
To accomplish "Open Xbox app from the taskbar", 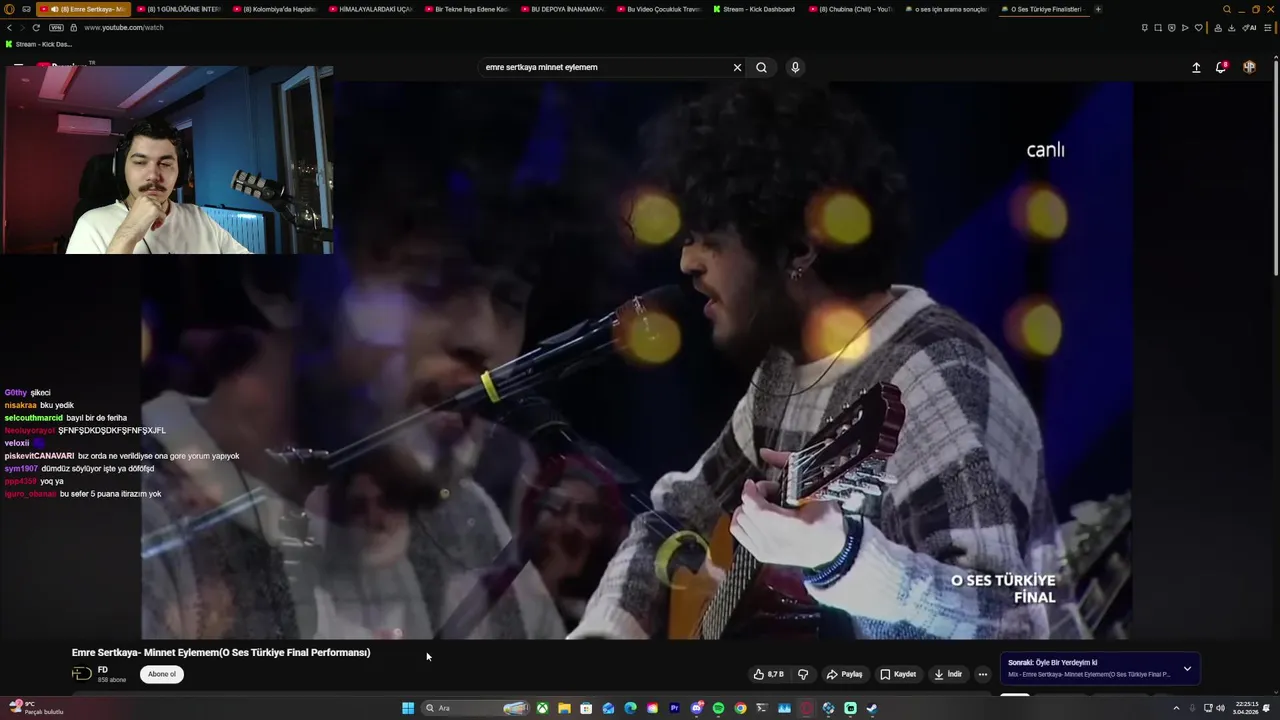I will 542,708.
